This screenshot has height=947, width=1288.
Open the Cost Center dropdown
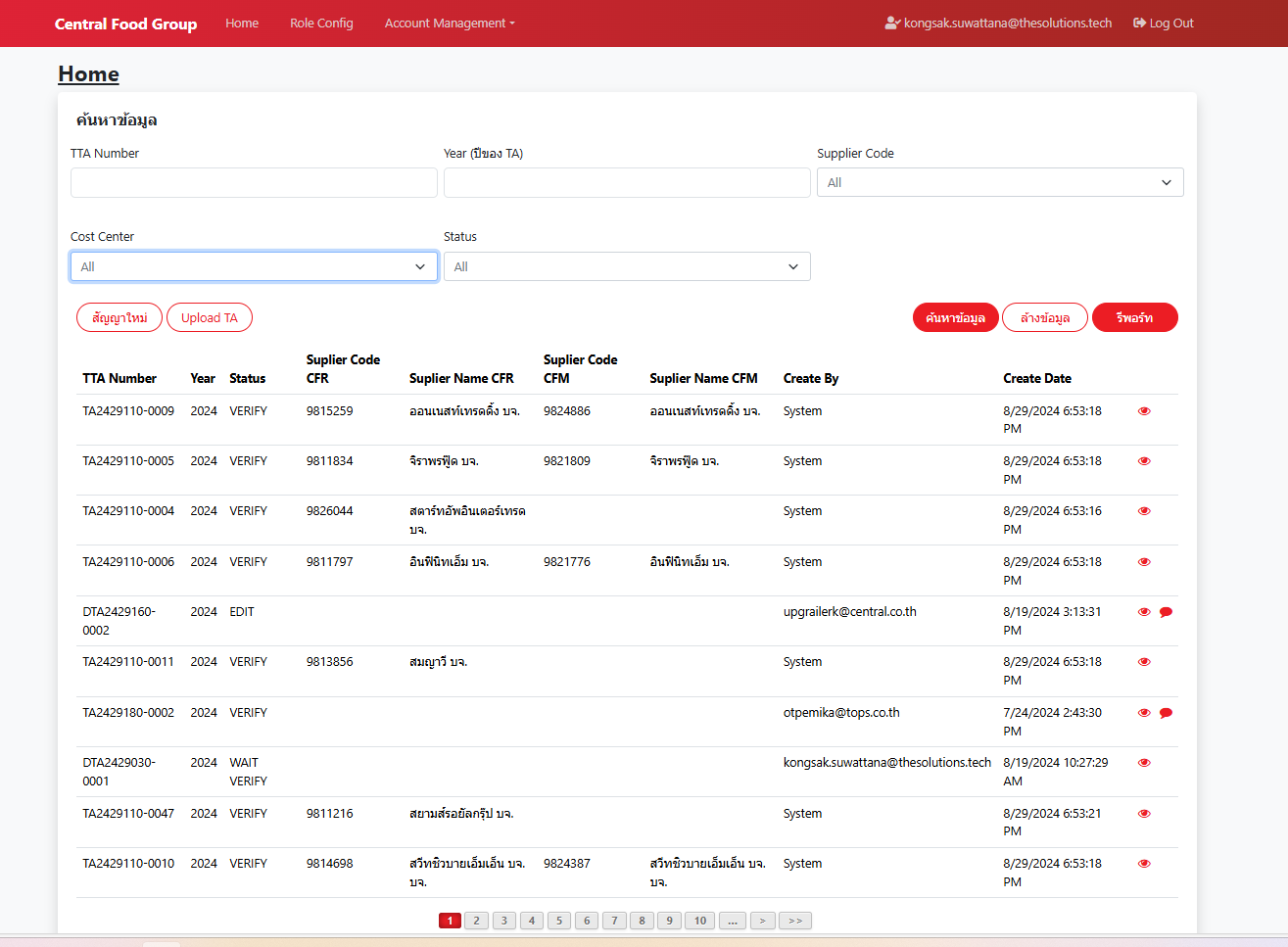[x=254, y=266]
